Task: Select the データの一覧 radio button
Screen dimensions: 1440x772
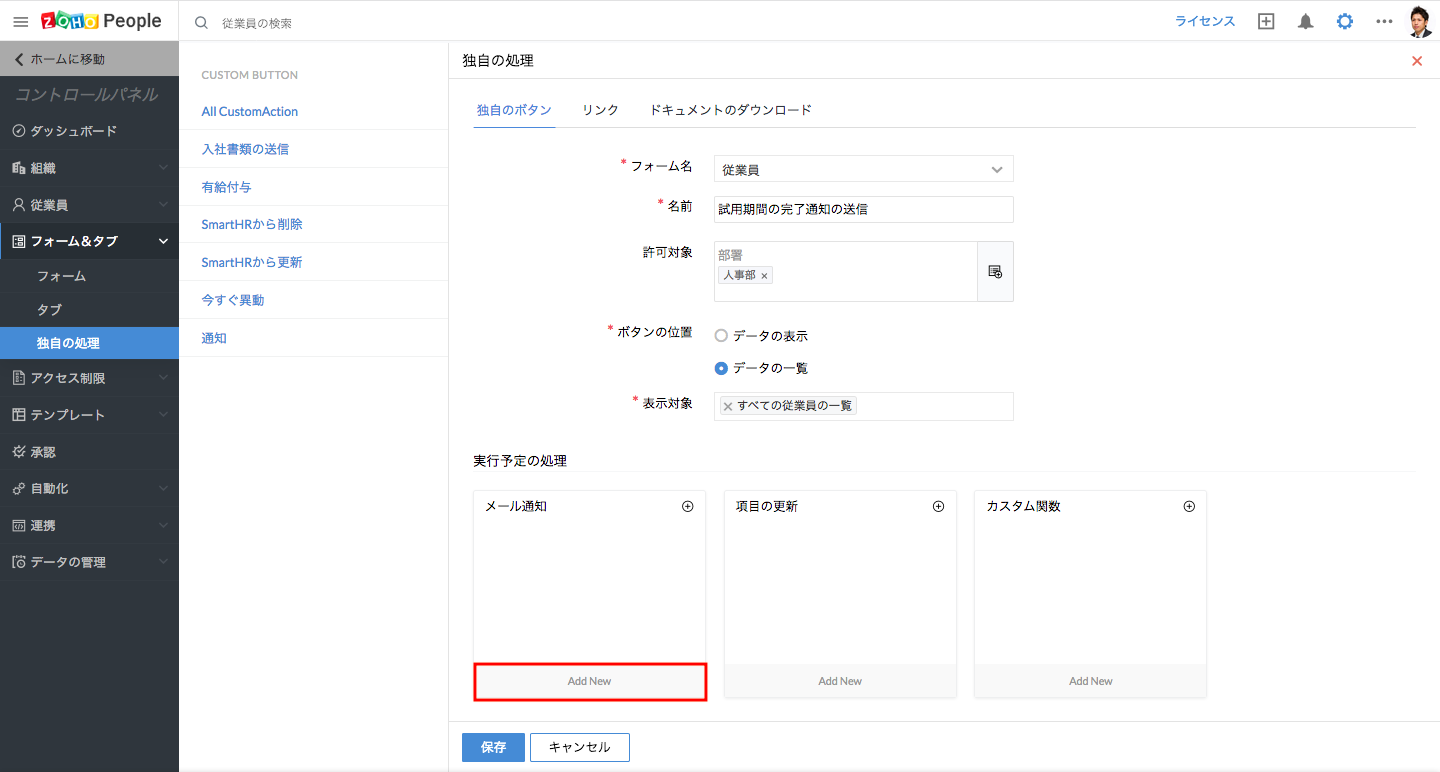Action: tap(721, 368)
